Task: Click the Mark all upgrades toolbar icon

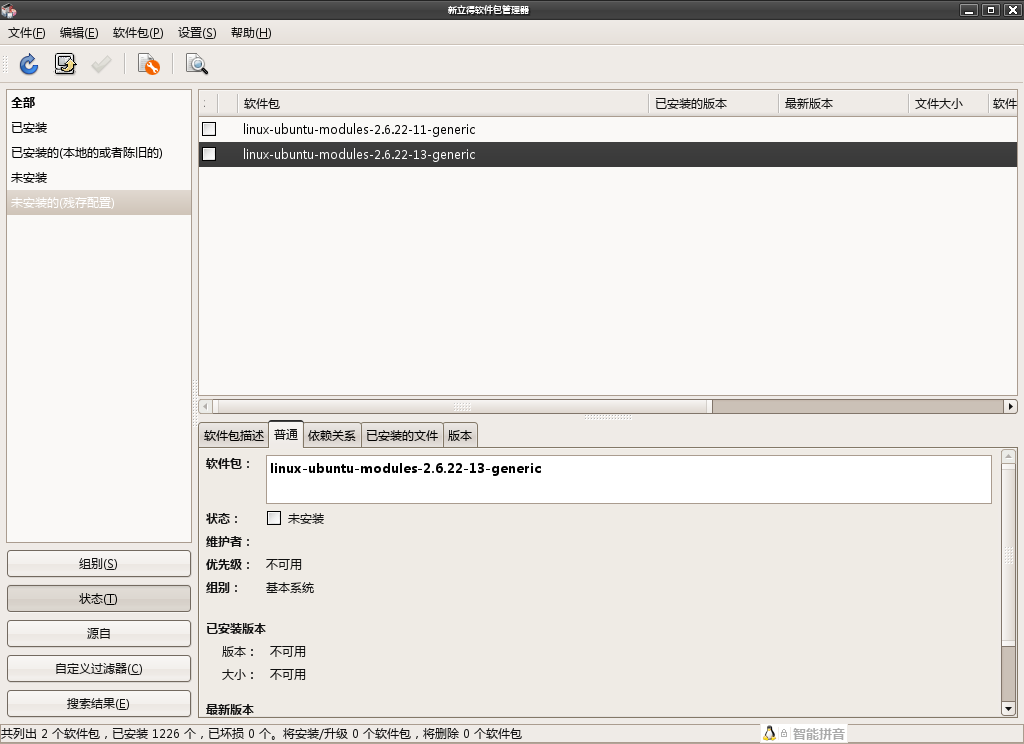Action: 65,64
